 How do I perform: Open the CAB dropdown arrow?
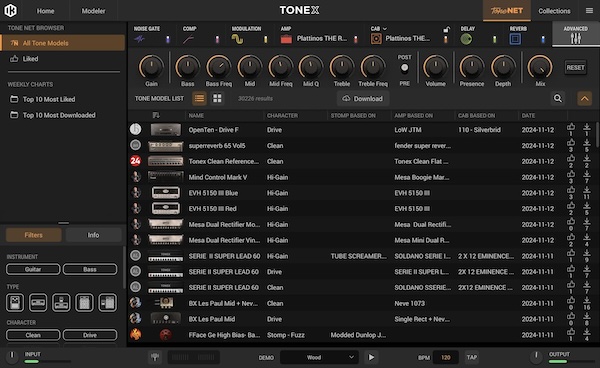coord(385,29)
